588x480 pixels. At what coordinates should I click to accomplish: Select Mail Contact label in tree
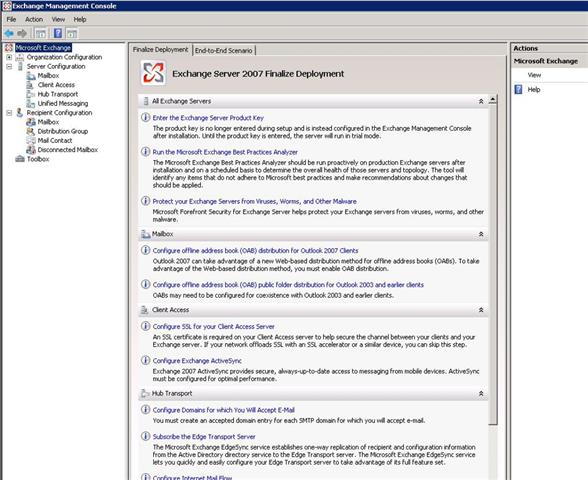(x=55, y=140)
